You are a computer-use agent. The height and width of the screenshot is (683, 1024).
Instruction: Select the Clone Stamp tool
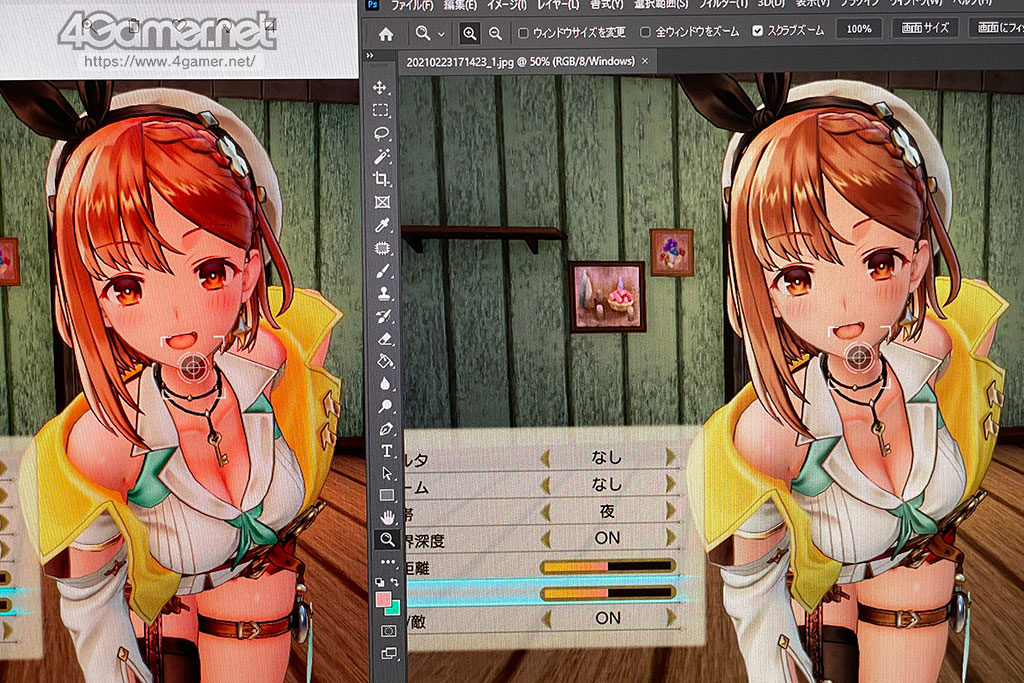coord(383,294)
